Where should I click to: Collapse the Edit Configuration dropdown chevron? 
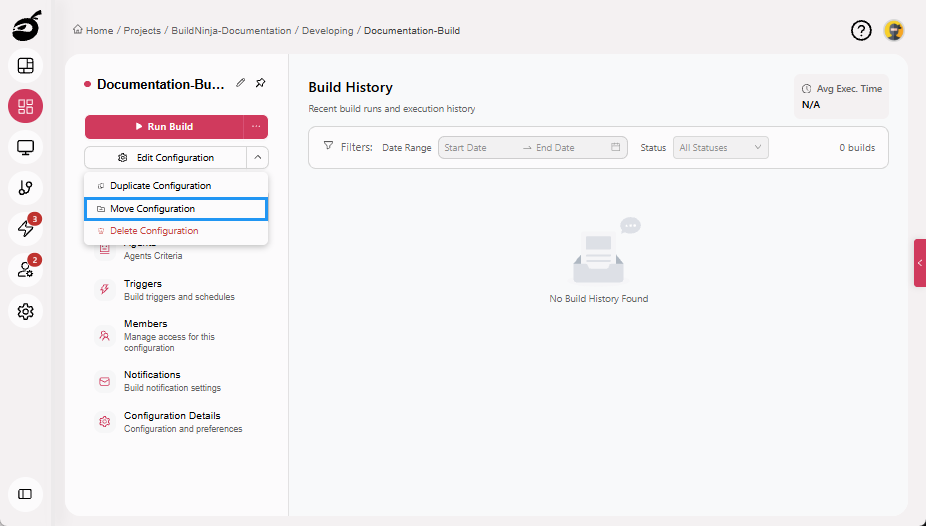(x=257, y=158)
